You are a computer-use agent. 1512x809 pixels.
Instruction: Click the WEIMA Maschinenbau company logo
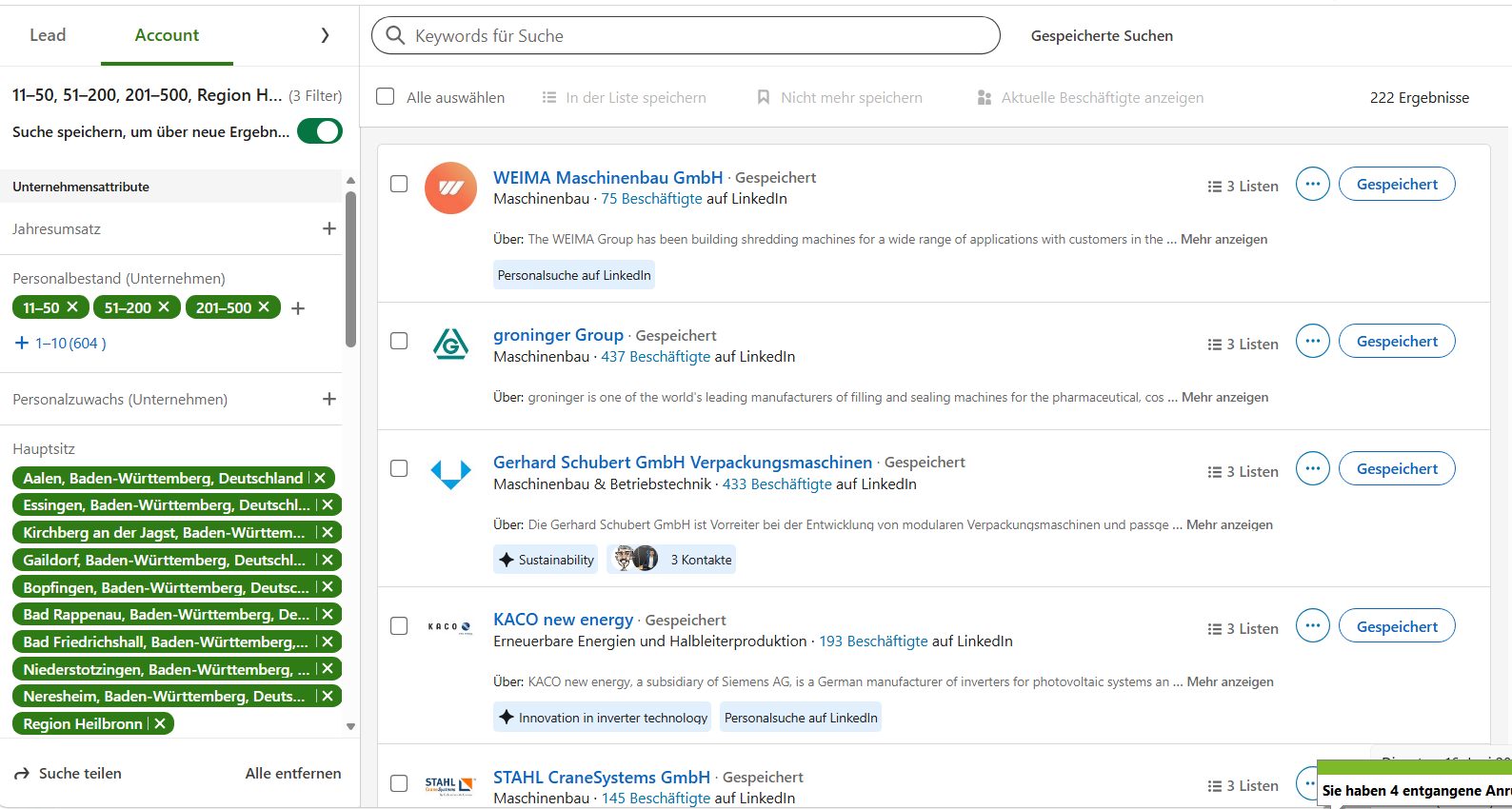coord(450,187)
